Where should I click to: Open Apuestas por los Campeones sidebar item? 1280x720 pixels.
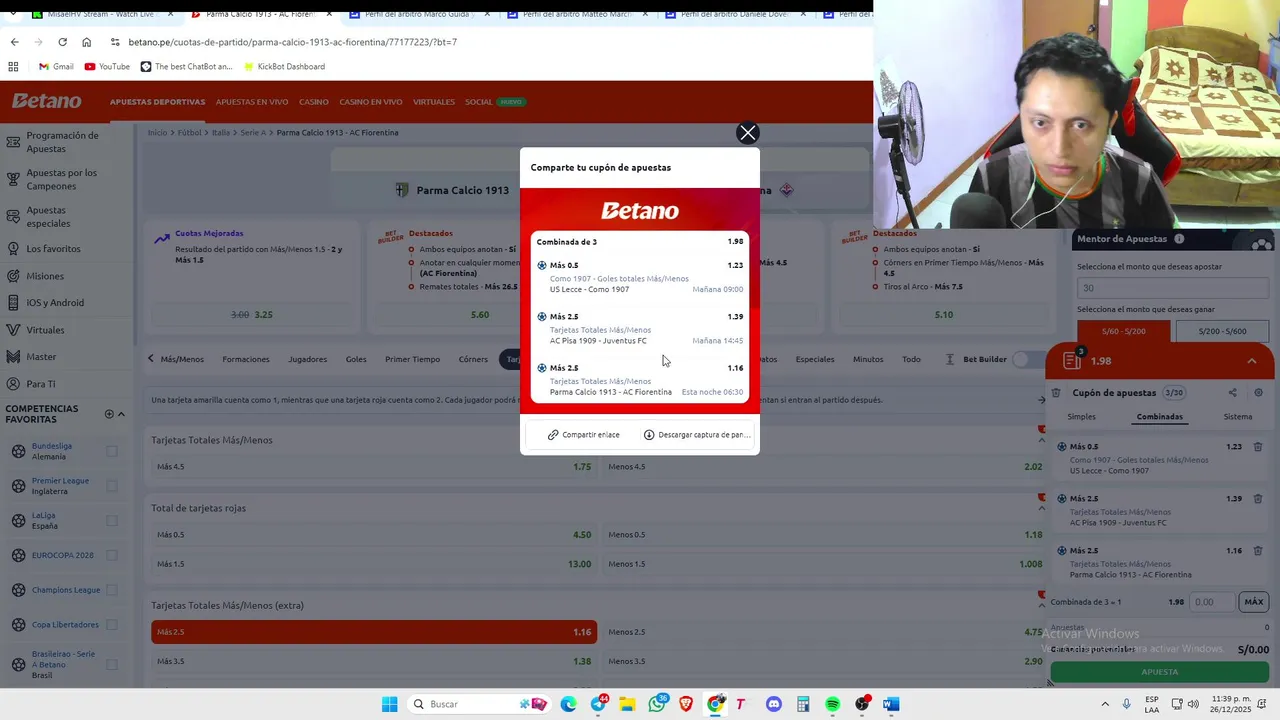66,179
